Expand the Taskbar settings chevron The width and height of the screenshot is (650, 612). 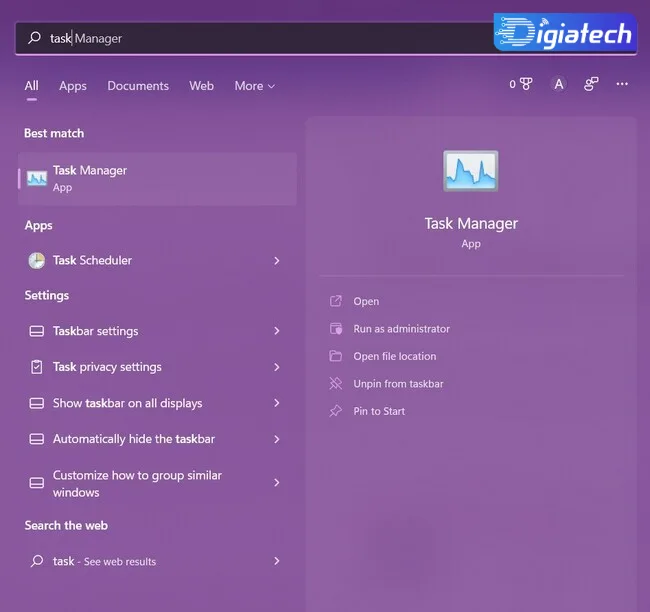276,331
